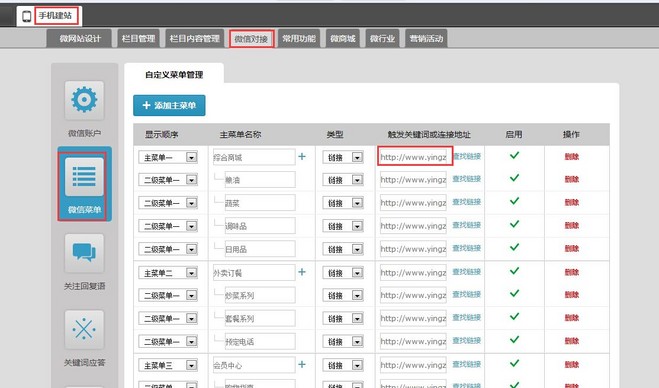Click the 会员中心 menu name field
The width and height of the screenshot is (659, 388).
[254, 365]
